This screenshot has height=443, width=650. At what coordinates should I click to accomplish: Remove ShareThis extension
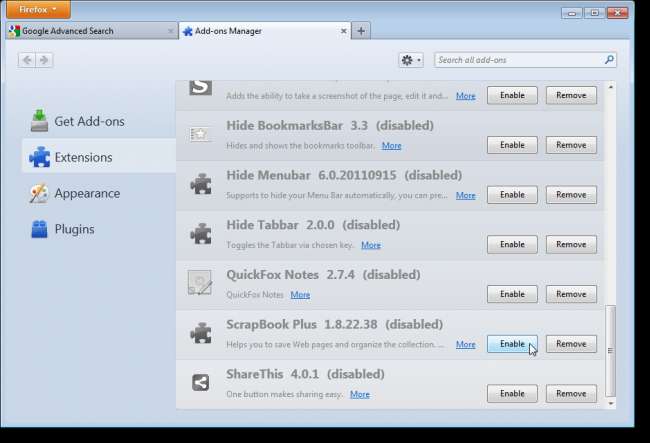pos(571,394)
